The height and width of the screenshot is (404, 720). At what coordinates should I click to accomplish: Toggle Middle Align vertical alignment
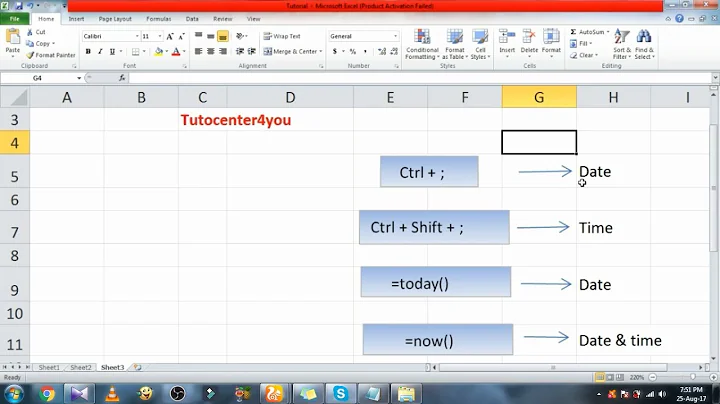pos(210,36)
